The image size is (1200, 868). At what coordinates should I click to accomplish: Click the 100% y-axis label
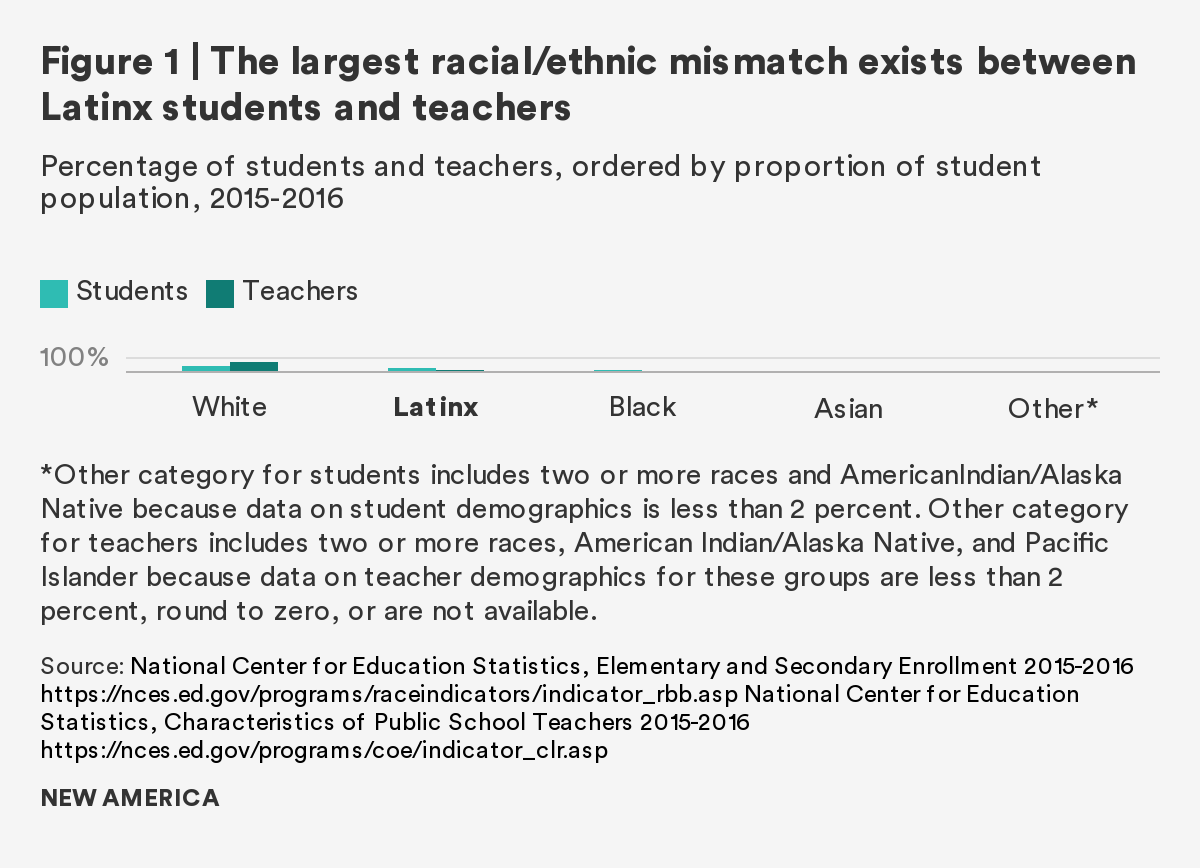click(x=74, y=358)
